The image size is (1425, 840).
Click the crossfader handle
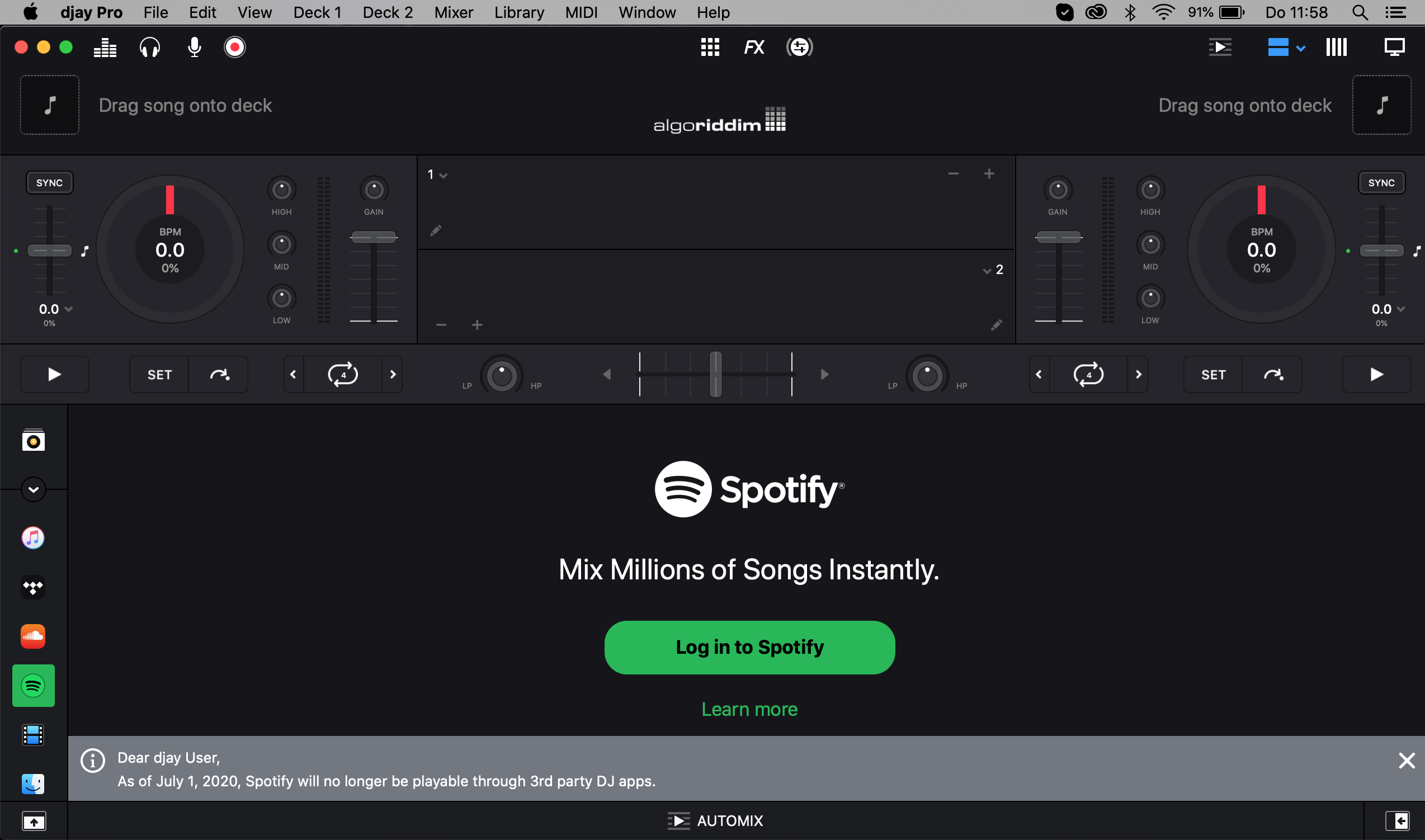(x=715, y=374)
